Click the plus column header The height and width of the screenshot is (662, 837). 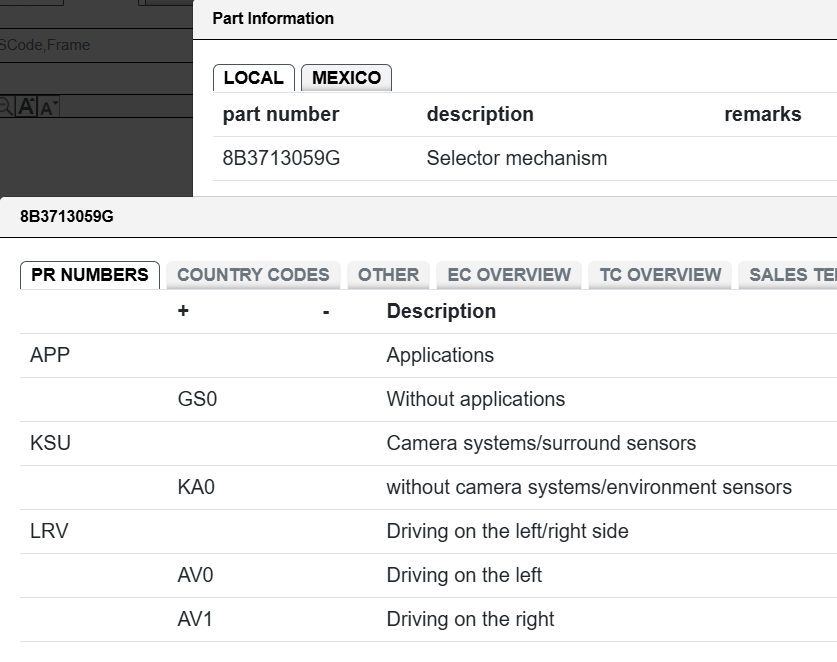(183, 311)
